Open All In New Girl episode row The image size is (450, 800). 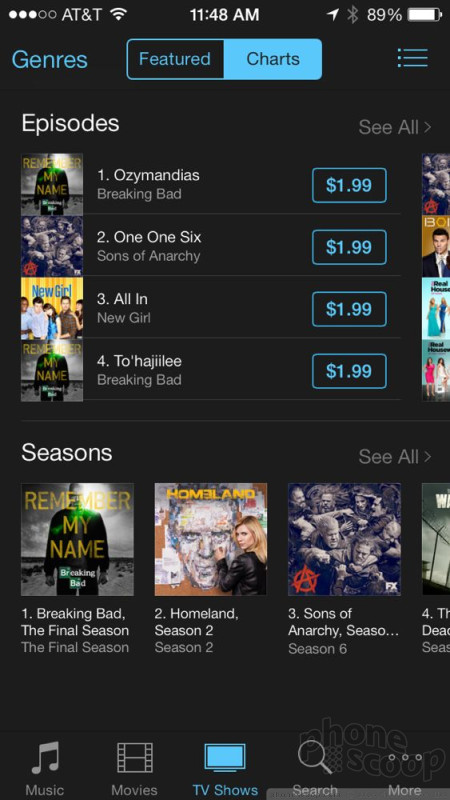pos(211,308)
